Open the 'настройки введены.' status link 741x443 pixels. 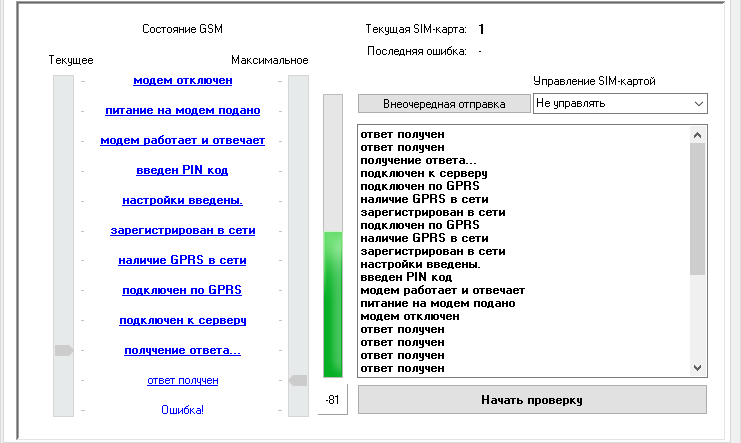pyautogui.click(x=182, y=200)
